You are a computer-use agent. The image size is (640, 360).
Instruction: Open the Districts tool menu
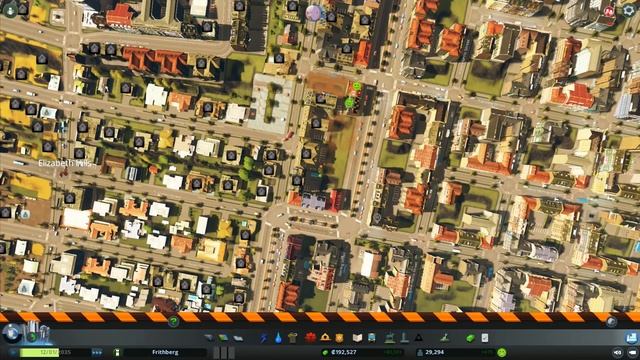coord(238,338)
